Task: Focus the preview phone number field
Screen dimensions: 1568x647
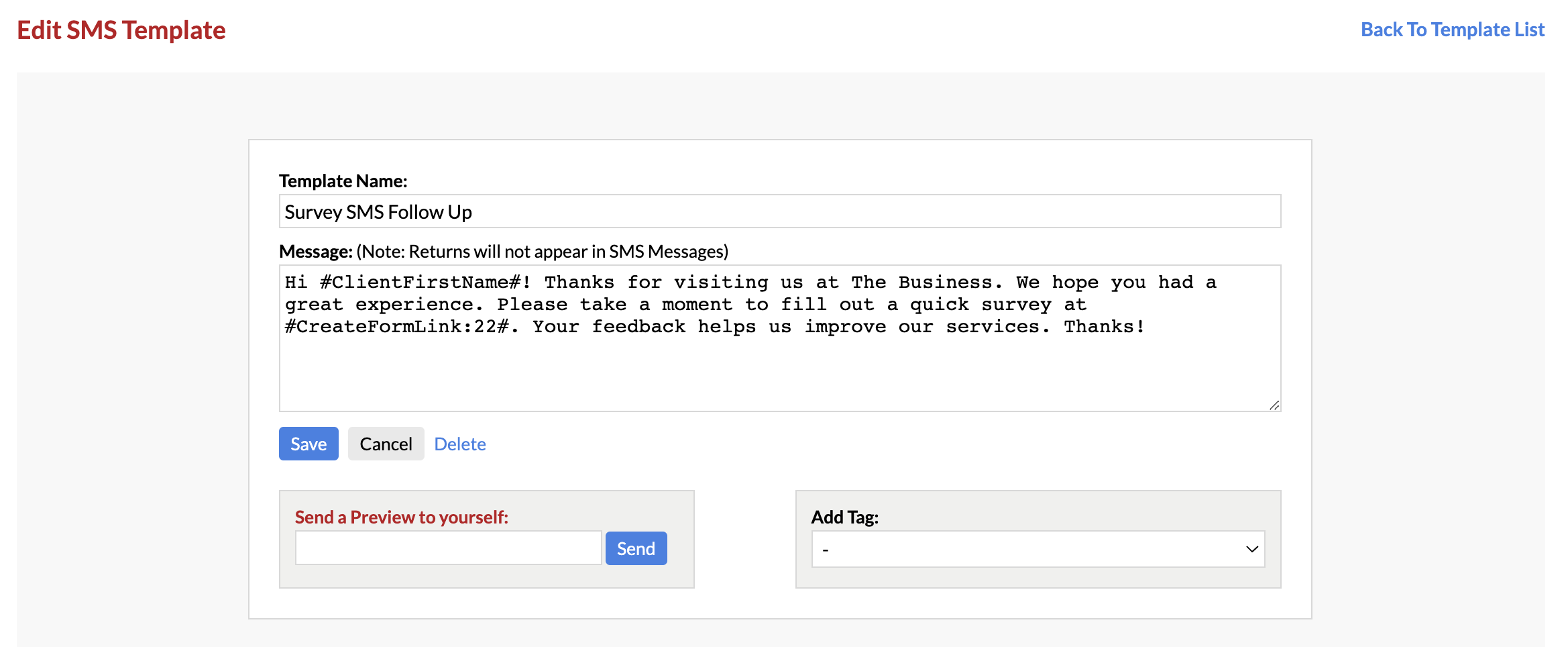Action: pos(448,548)
